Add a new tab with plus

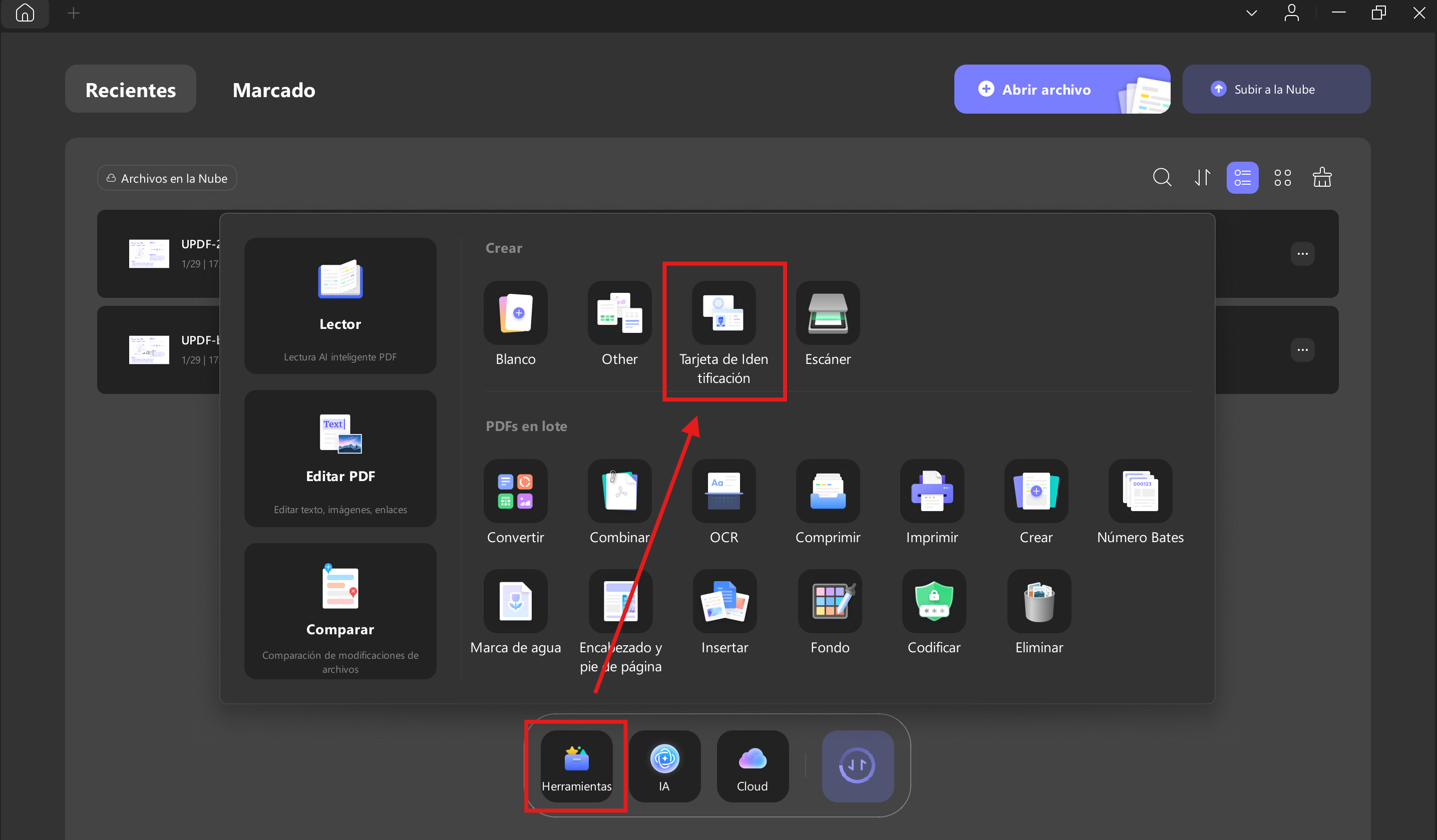(x=74, y=13)
